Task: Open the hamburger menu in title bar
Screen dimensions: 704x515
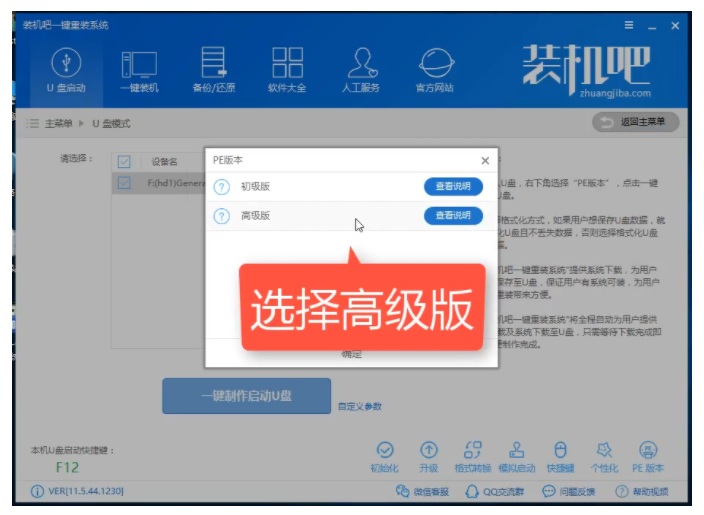Action: pos(628,24)
